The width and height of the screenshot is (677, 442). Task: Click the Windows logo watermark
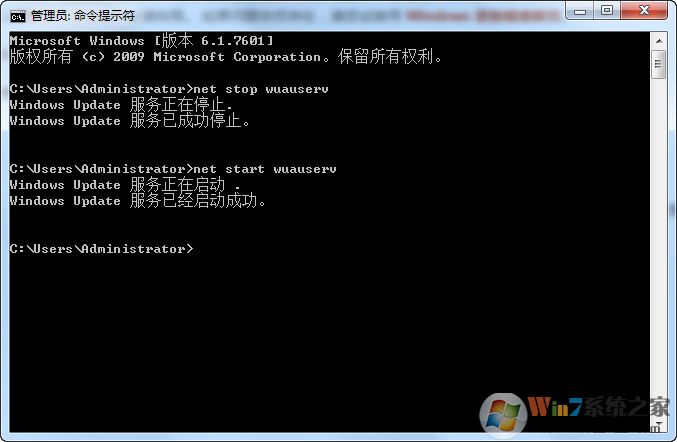point(503,414)
